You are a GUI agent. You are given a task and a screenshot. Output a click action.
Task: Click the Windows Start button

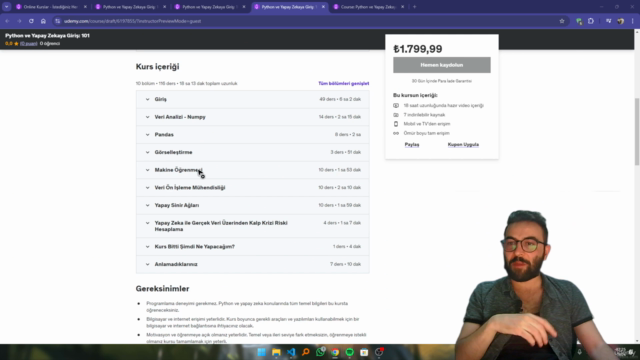click(261, 352)
